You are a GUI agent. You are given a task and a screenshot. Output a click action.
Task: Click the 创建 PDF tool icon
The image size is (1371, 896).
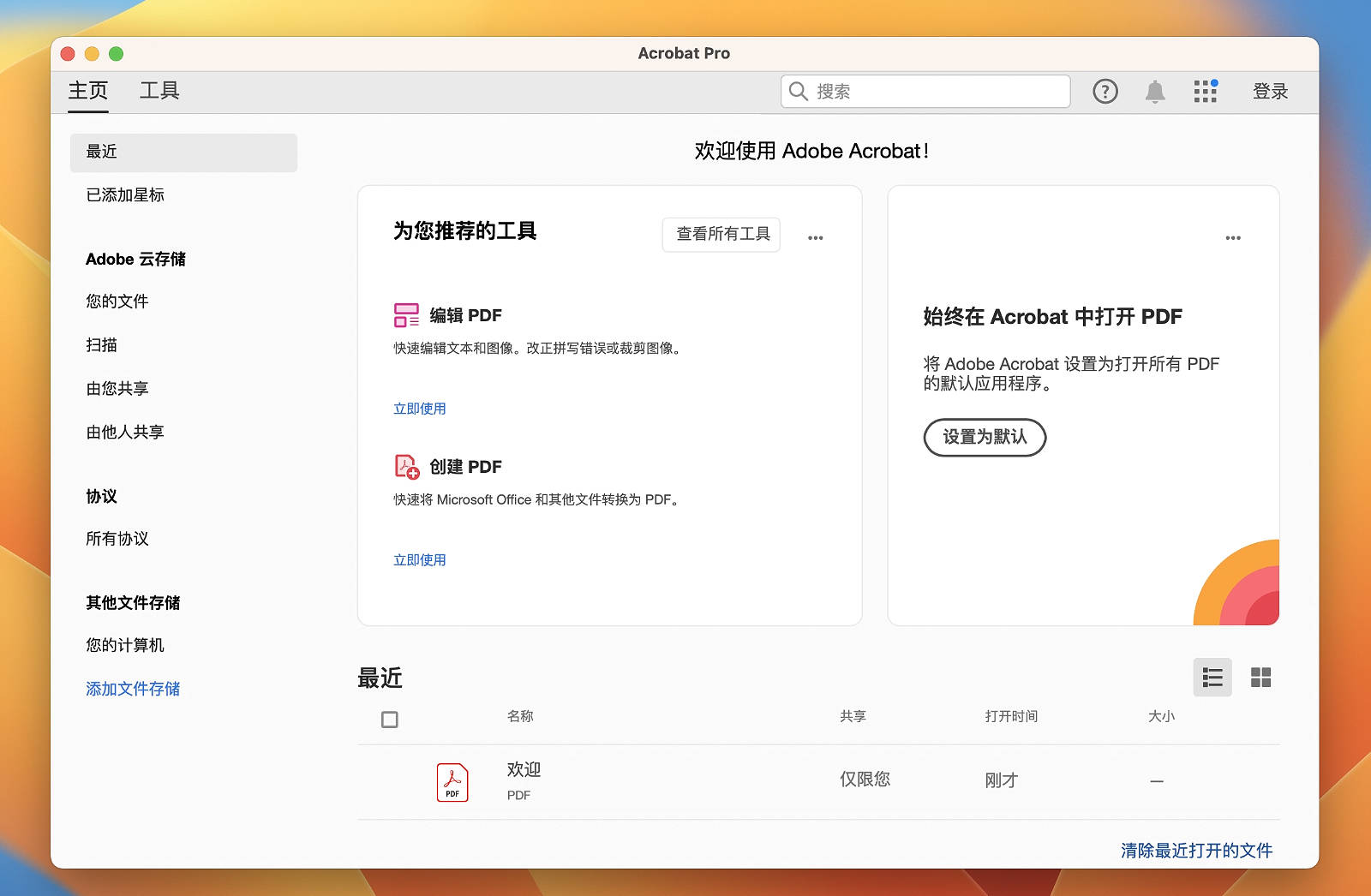(406, 467)
